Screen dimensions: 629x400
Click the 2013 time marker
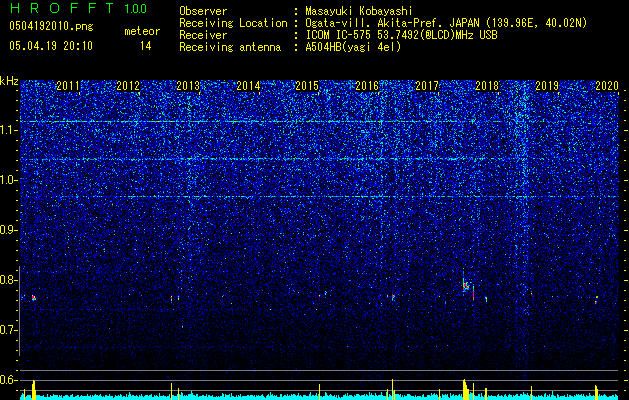(x=188, y=85)
